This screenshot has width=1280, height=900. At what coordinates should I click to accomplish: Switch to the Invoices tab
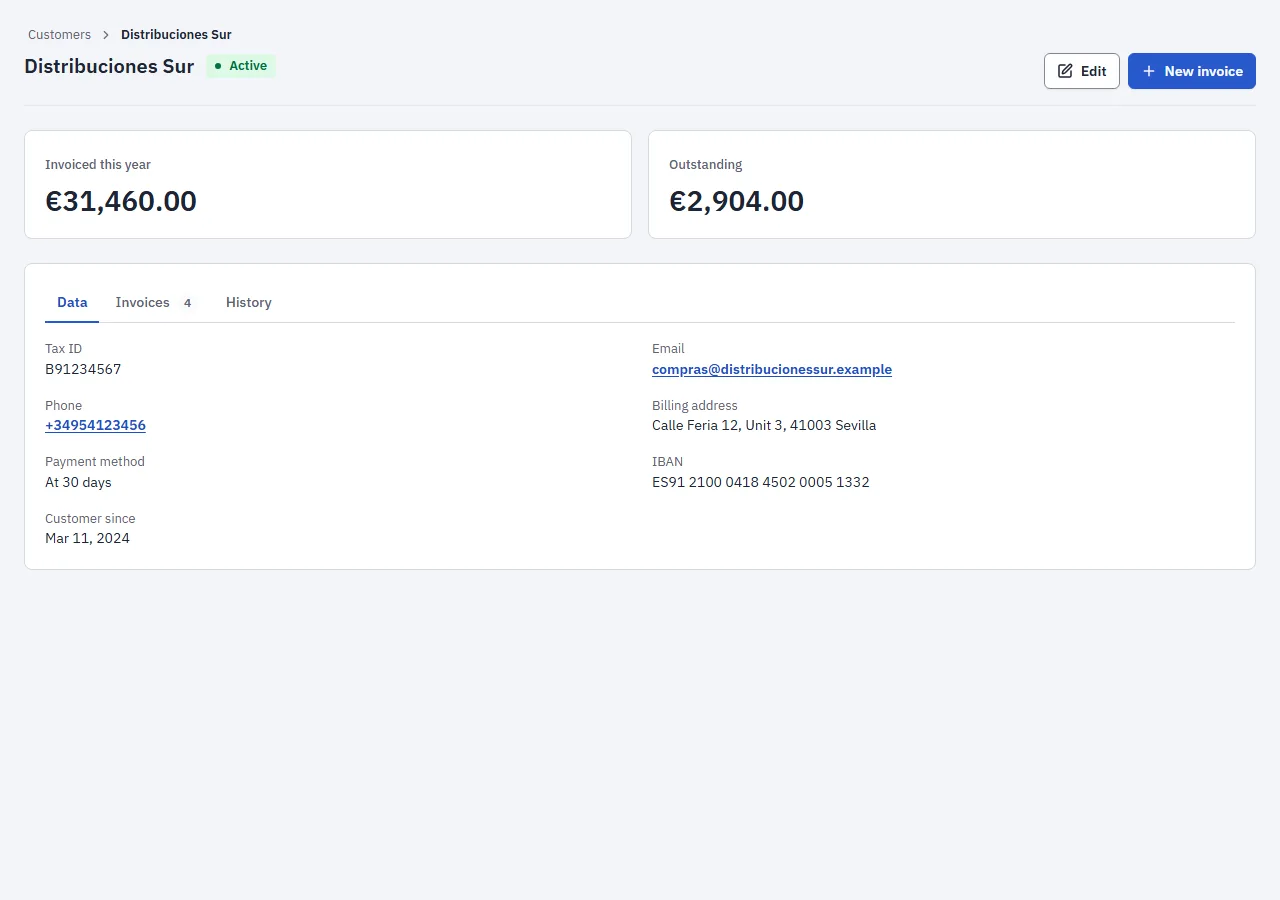click(155, 302)
